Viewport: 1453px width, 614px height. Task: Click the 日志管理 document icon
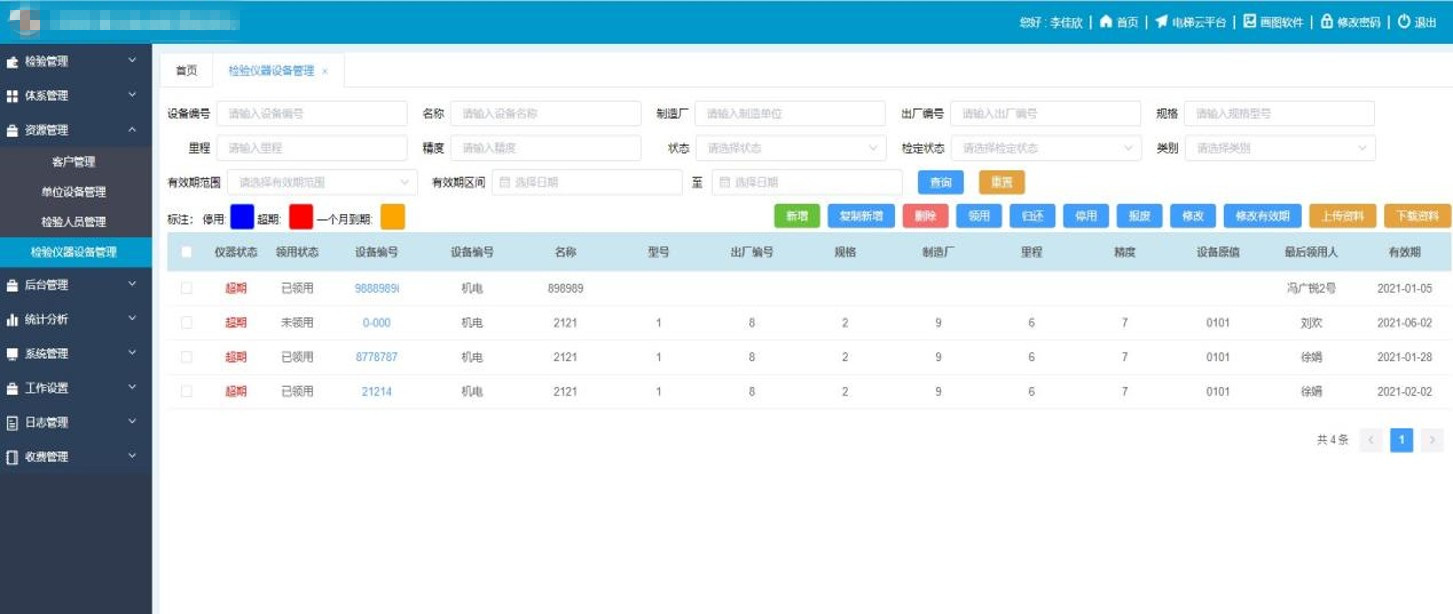[12, 422]
